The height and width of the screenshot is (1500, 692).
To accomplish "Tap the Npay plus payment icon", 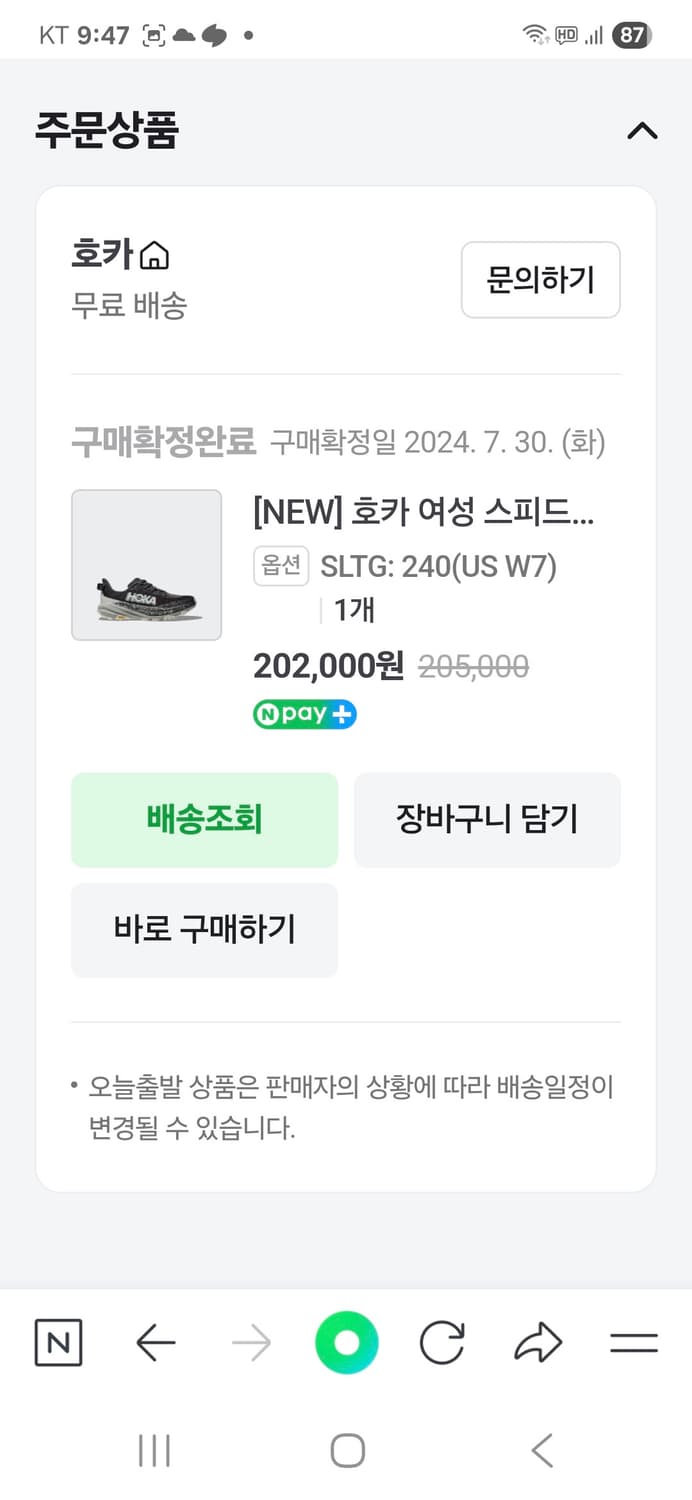I will [x=304, y=714].
